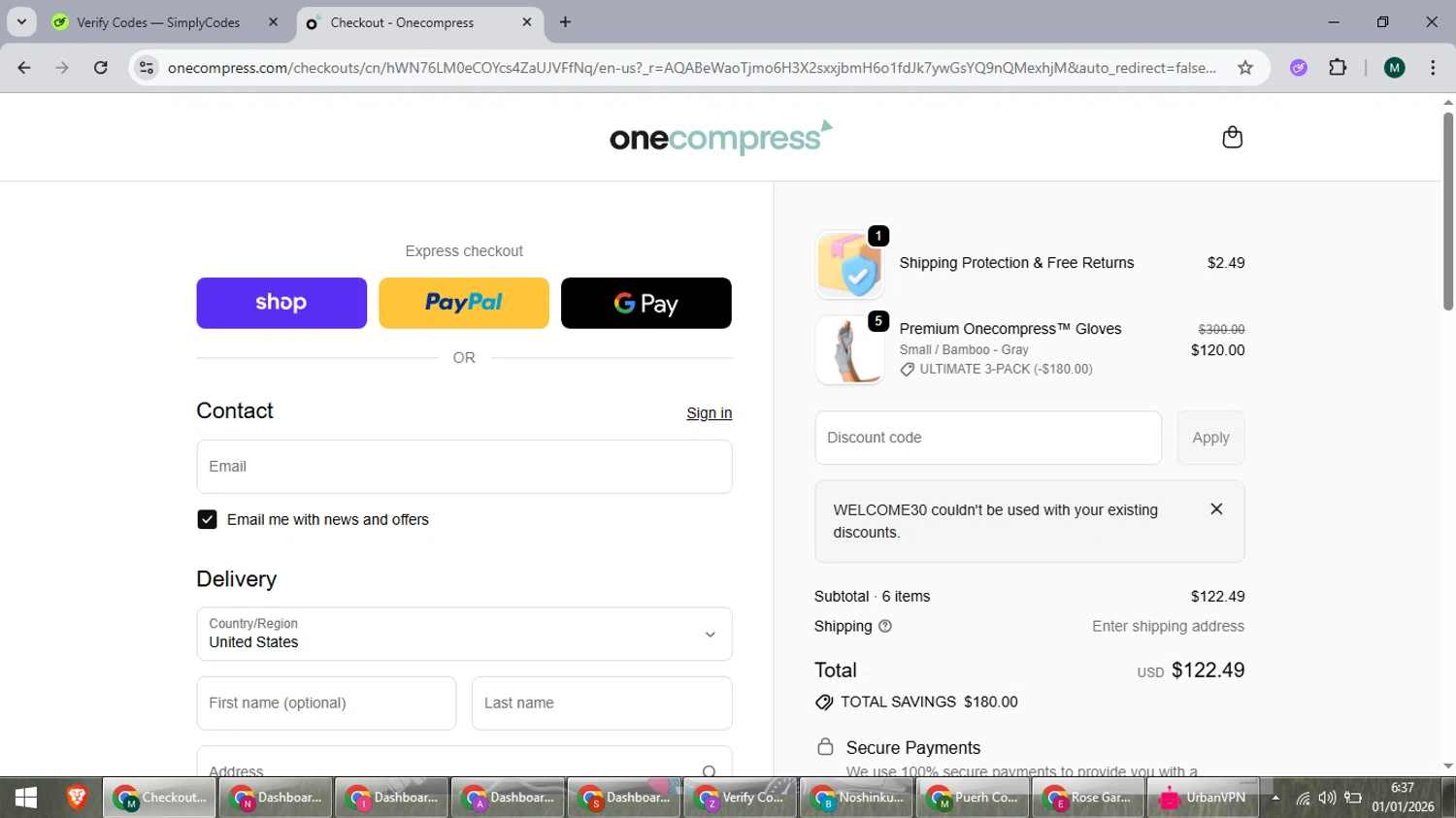Open a new browser tab
The image size is (1456, 818).
coord(565,22)
